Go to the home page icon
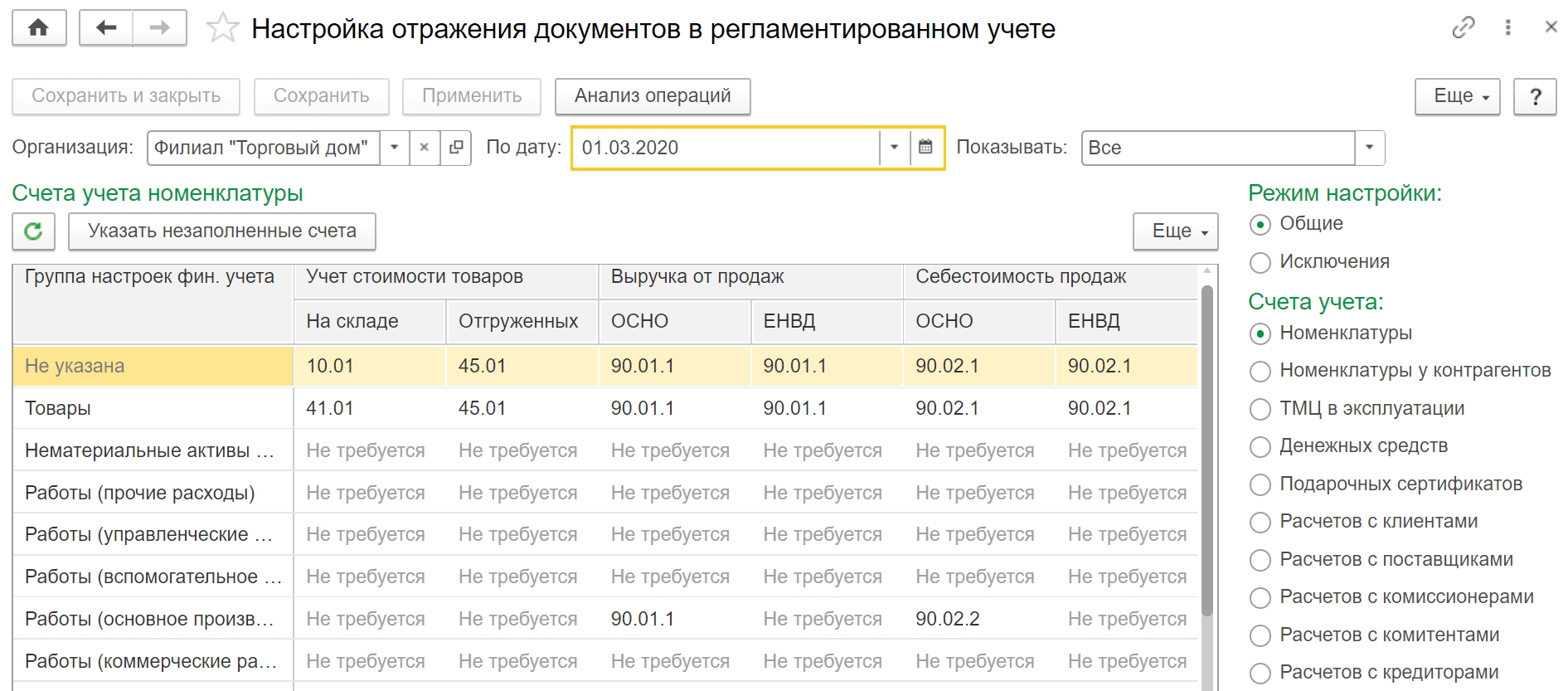Viewport: 1568px width, 691px height. point(39,28)
